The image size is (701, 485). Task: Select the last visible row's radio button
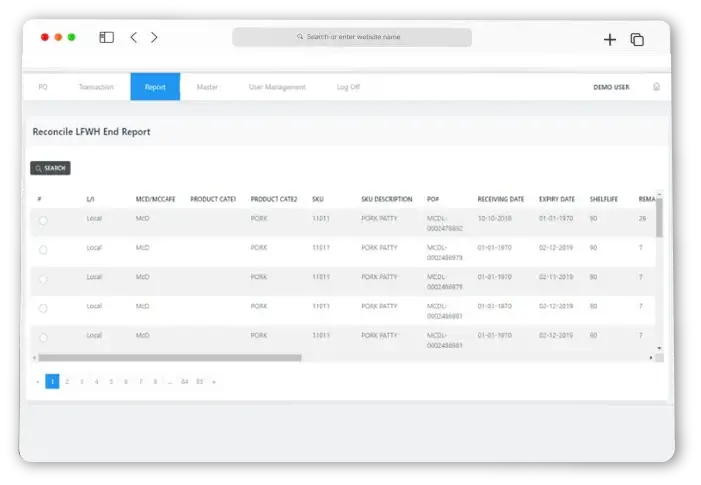(x=43, y=338)
